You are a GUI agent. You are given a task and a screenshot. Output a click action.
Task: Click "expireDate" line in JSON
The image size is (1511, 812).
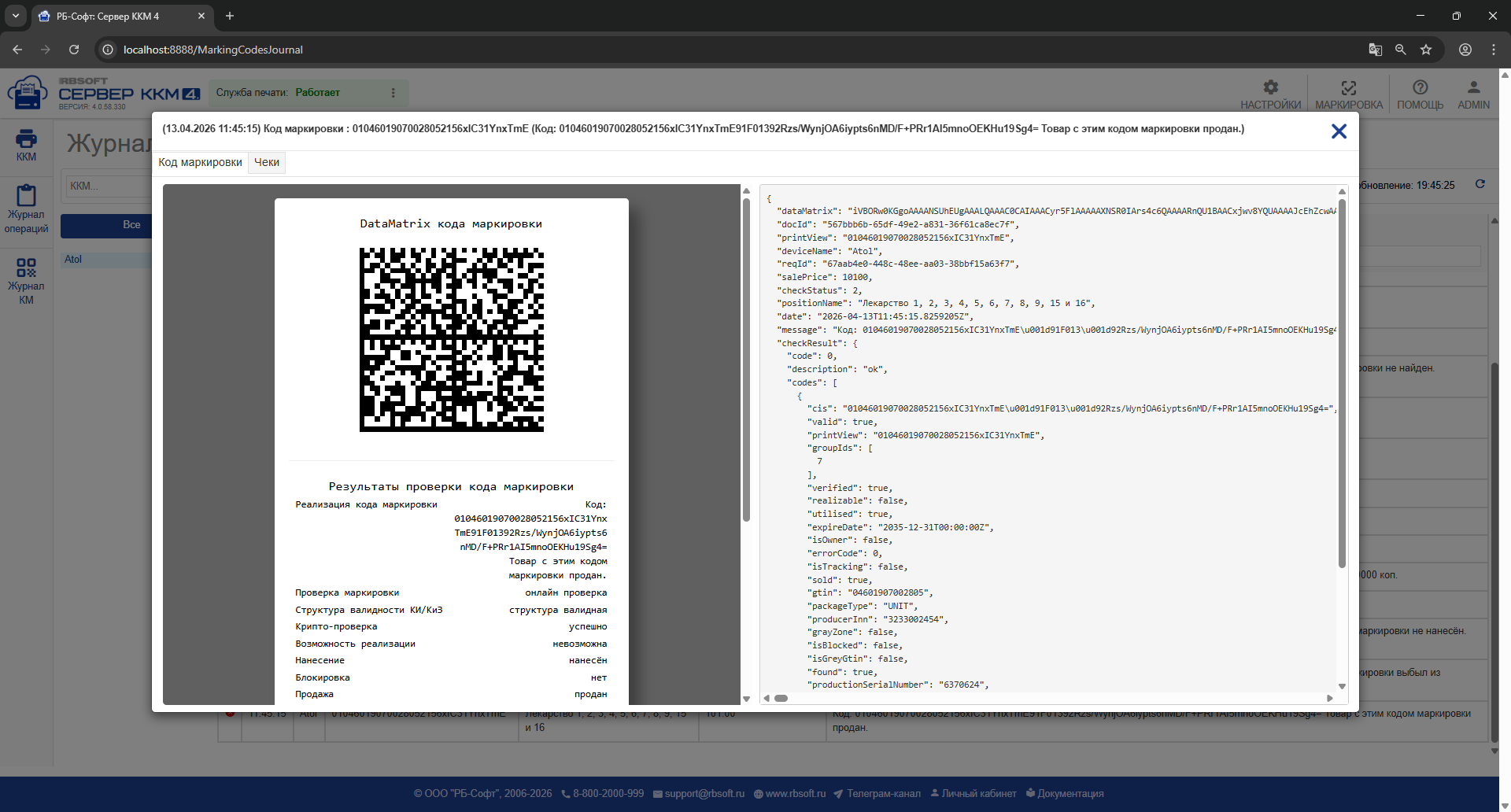click(x=900, y=527)
